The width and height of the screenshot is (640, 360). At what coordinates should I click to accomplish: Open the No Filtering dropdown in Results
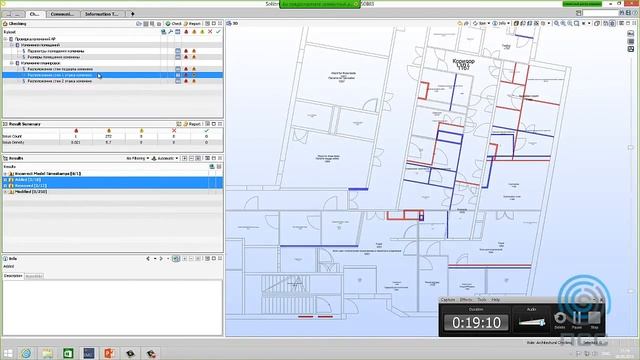click(x=138, y=158)
